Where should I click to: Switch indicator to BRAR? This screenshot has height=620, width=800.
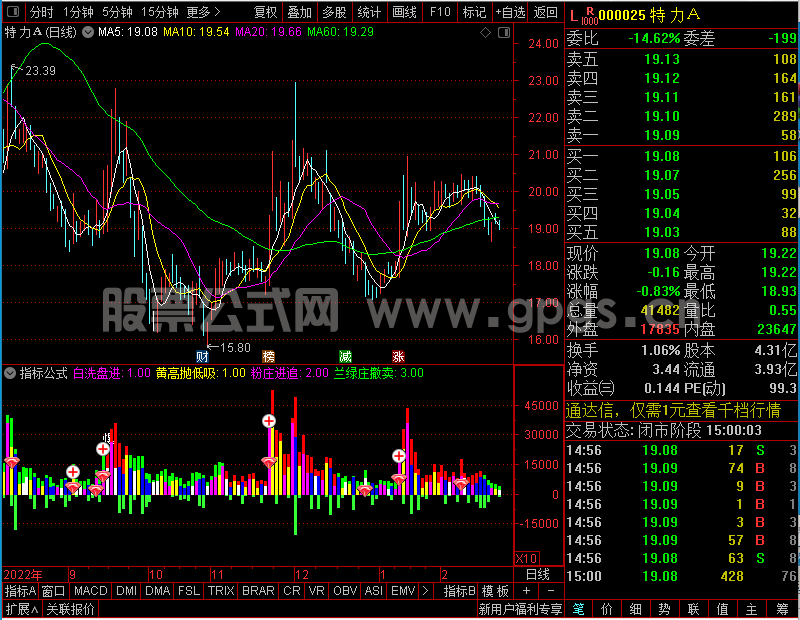pos(258,591)
